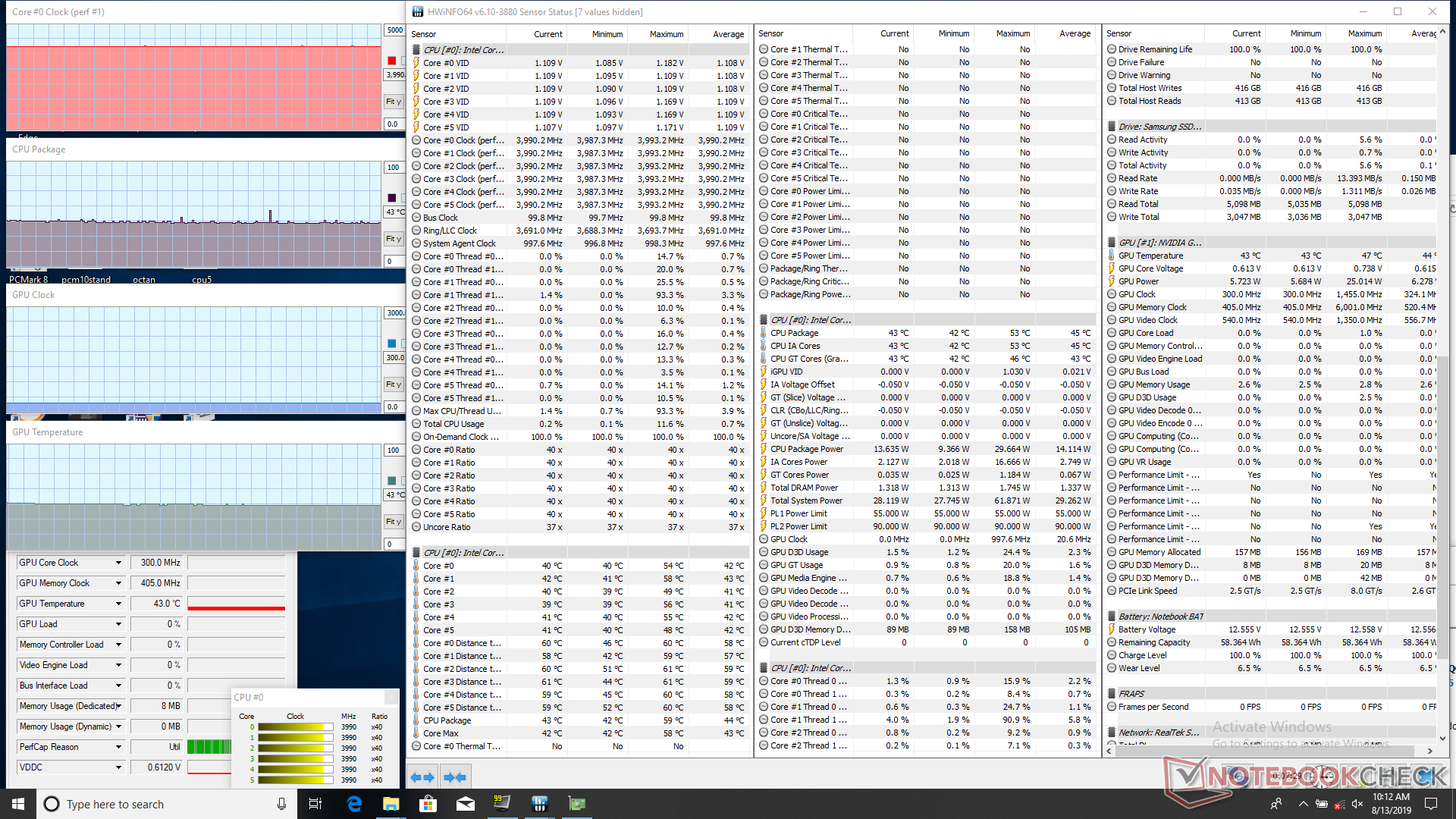
Task: Select the Drive: Samsung SSD sensor group
Action: pos(1159,127)
